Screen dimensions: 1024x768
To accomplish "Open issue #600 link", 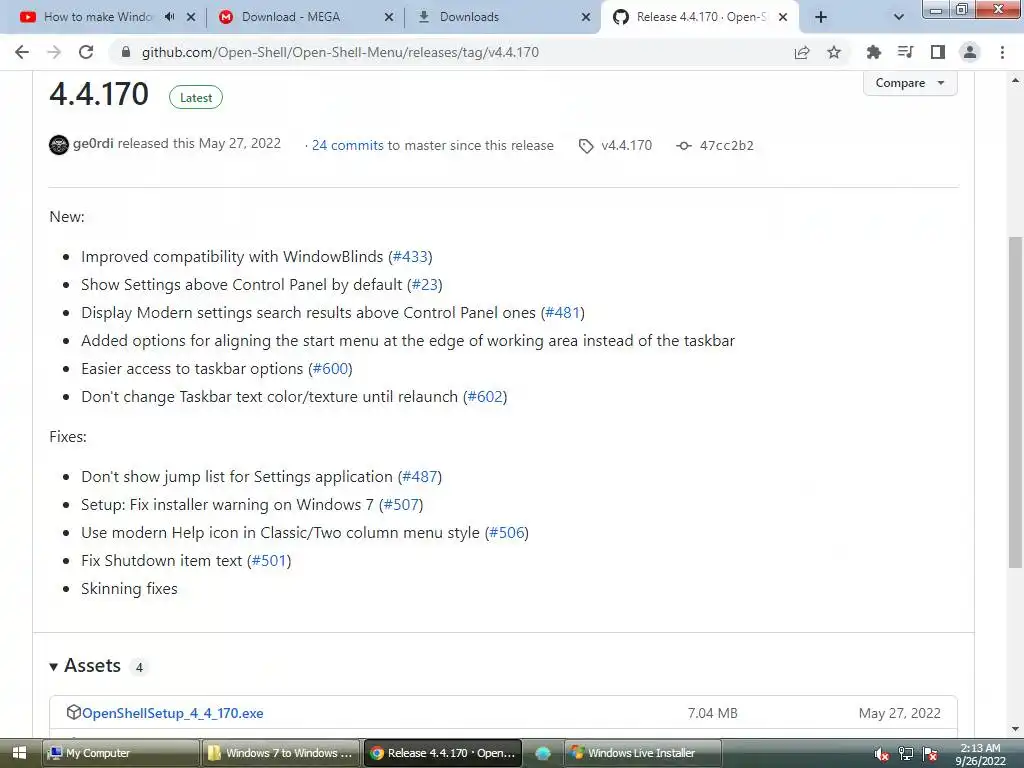I will click(330, 369).
